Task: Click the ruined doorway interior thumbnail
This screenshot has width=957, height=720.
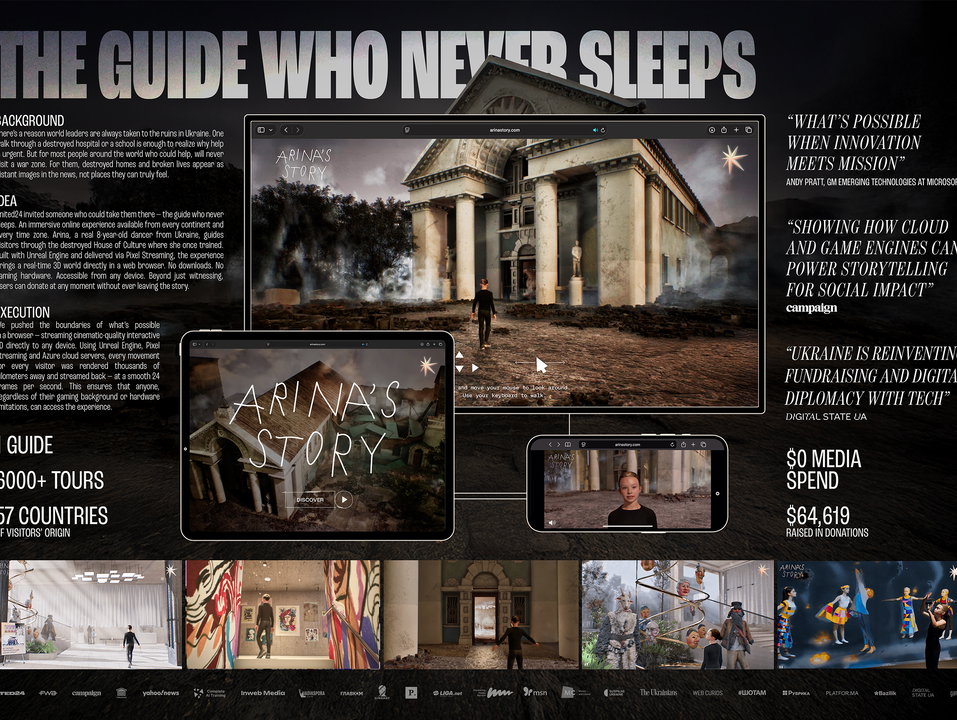Action: 481,614
